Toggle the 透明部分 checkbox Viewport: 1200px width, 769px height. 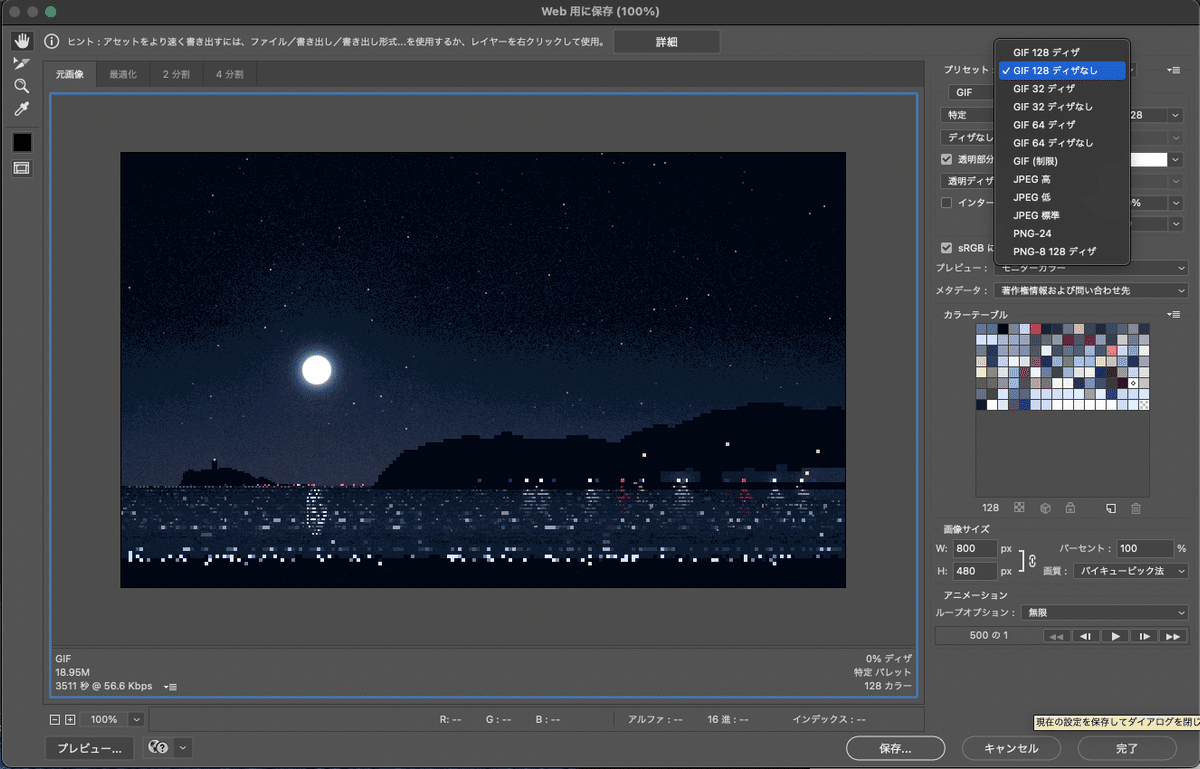click(947, 159)
